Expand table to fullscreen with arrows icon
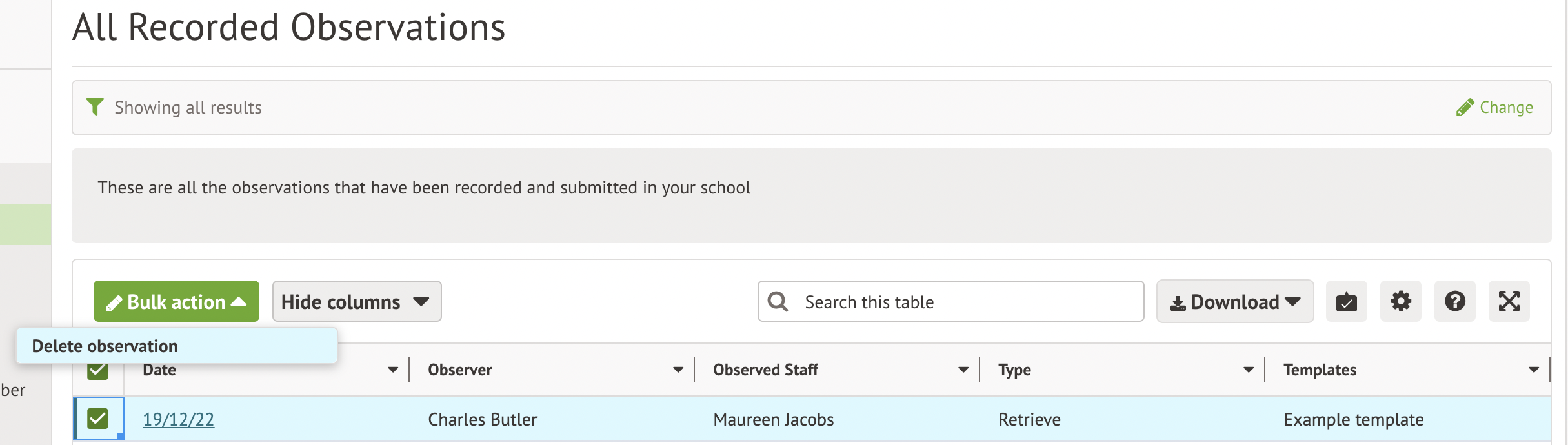The width and height of the screenshot is (1568, 445). [1509, 301]
